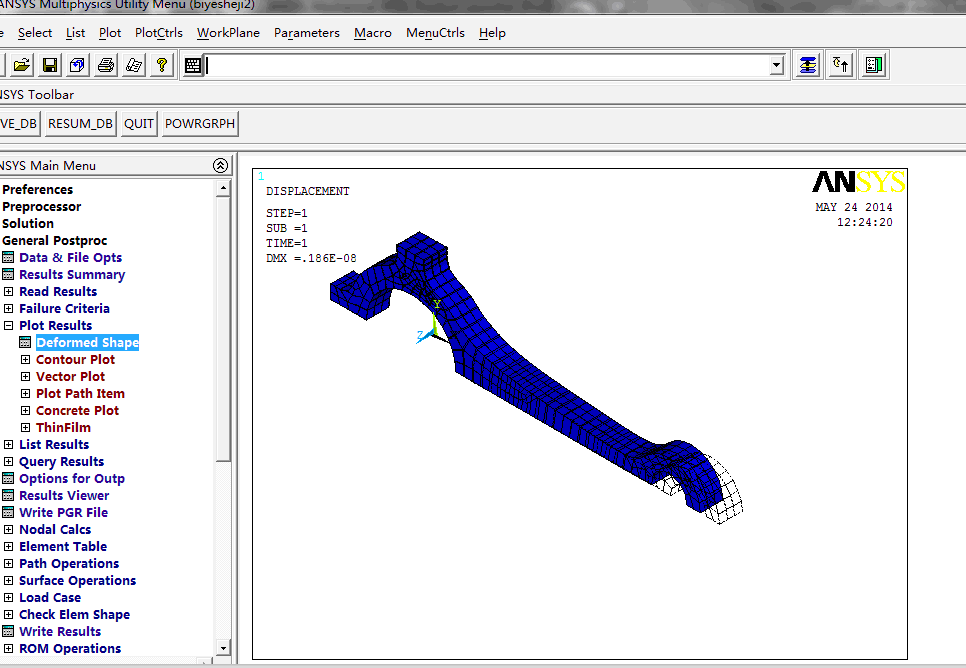Click the Preprocessor main menu item

click(41, 206)
